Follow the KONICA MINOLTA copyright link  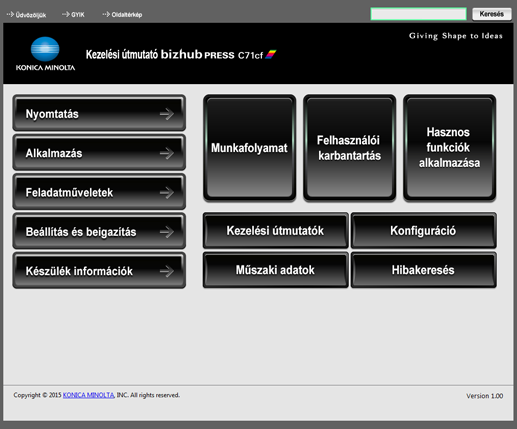pos(88,395)
